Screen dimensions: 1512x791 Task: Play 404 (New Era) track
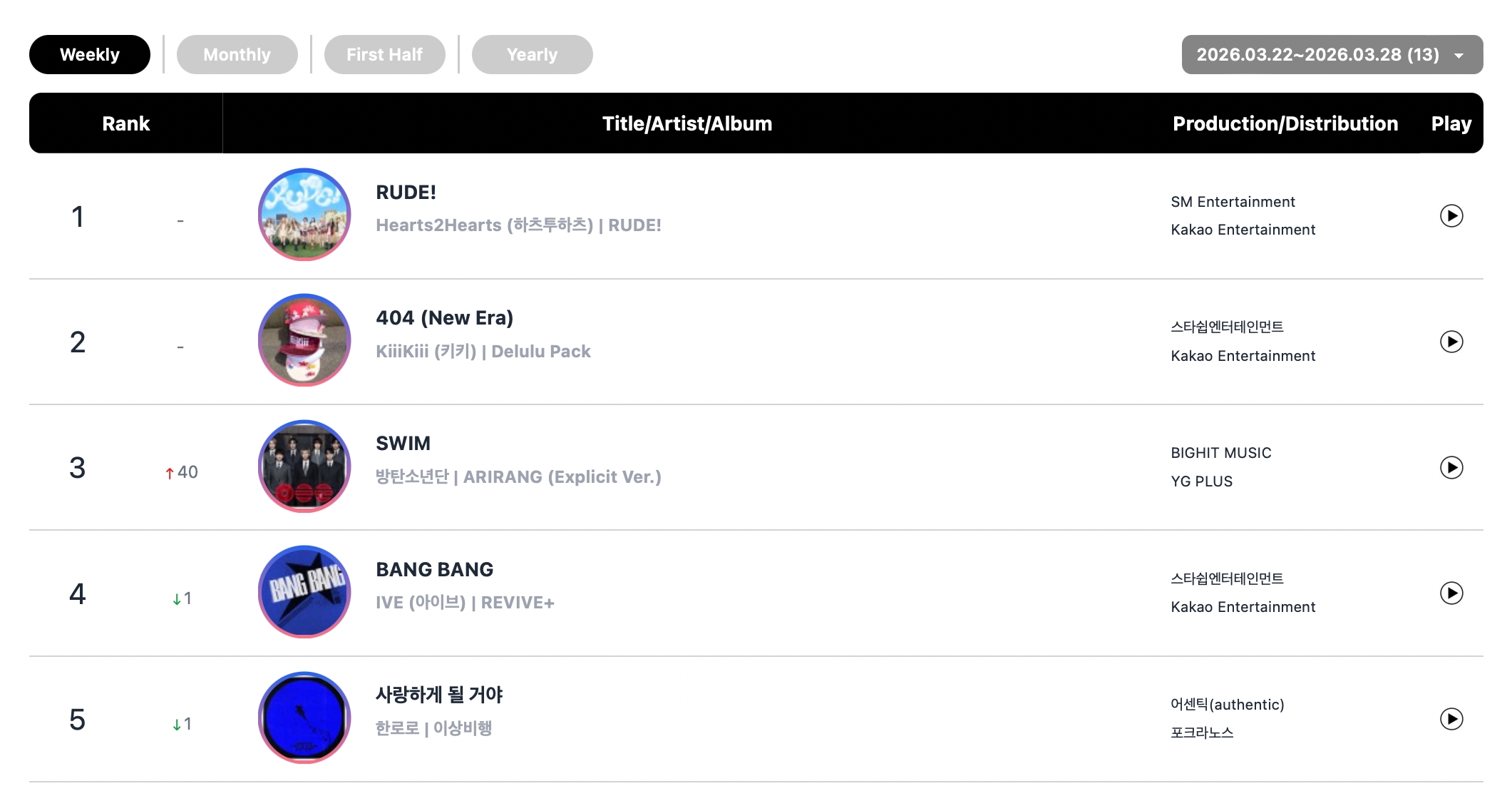pos(1451,342)
